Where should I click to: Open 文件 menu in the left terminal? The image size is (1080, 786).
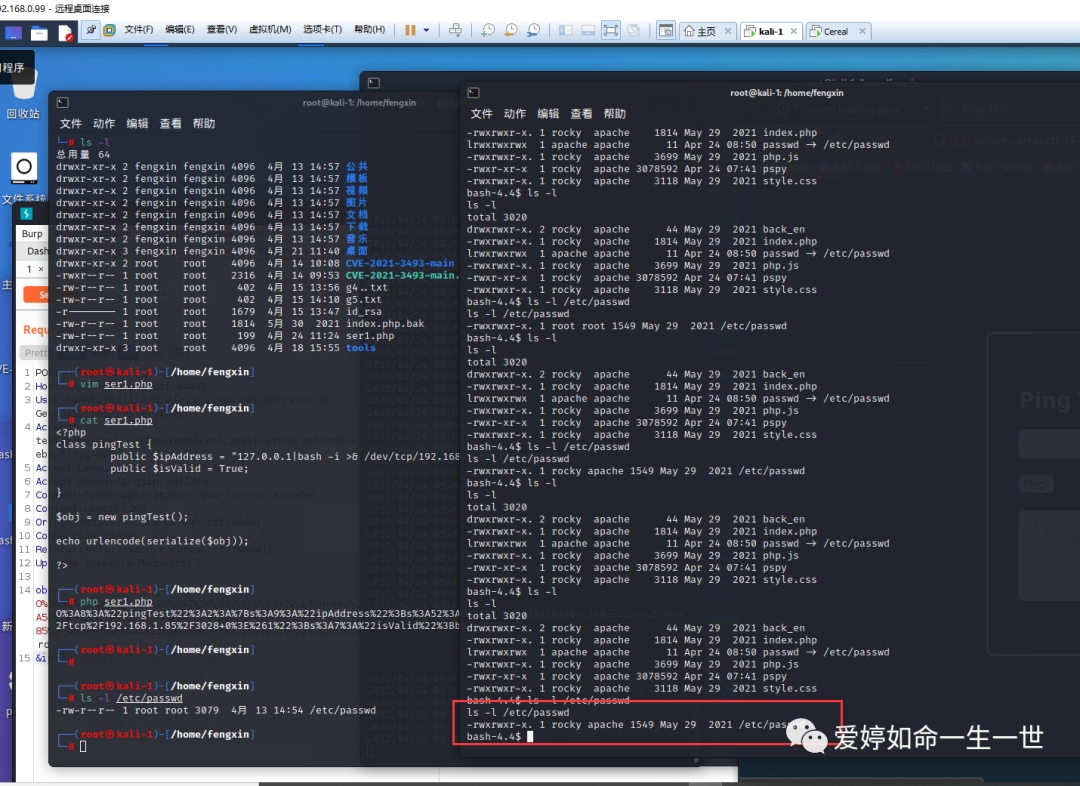point(71,123)
